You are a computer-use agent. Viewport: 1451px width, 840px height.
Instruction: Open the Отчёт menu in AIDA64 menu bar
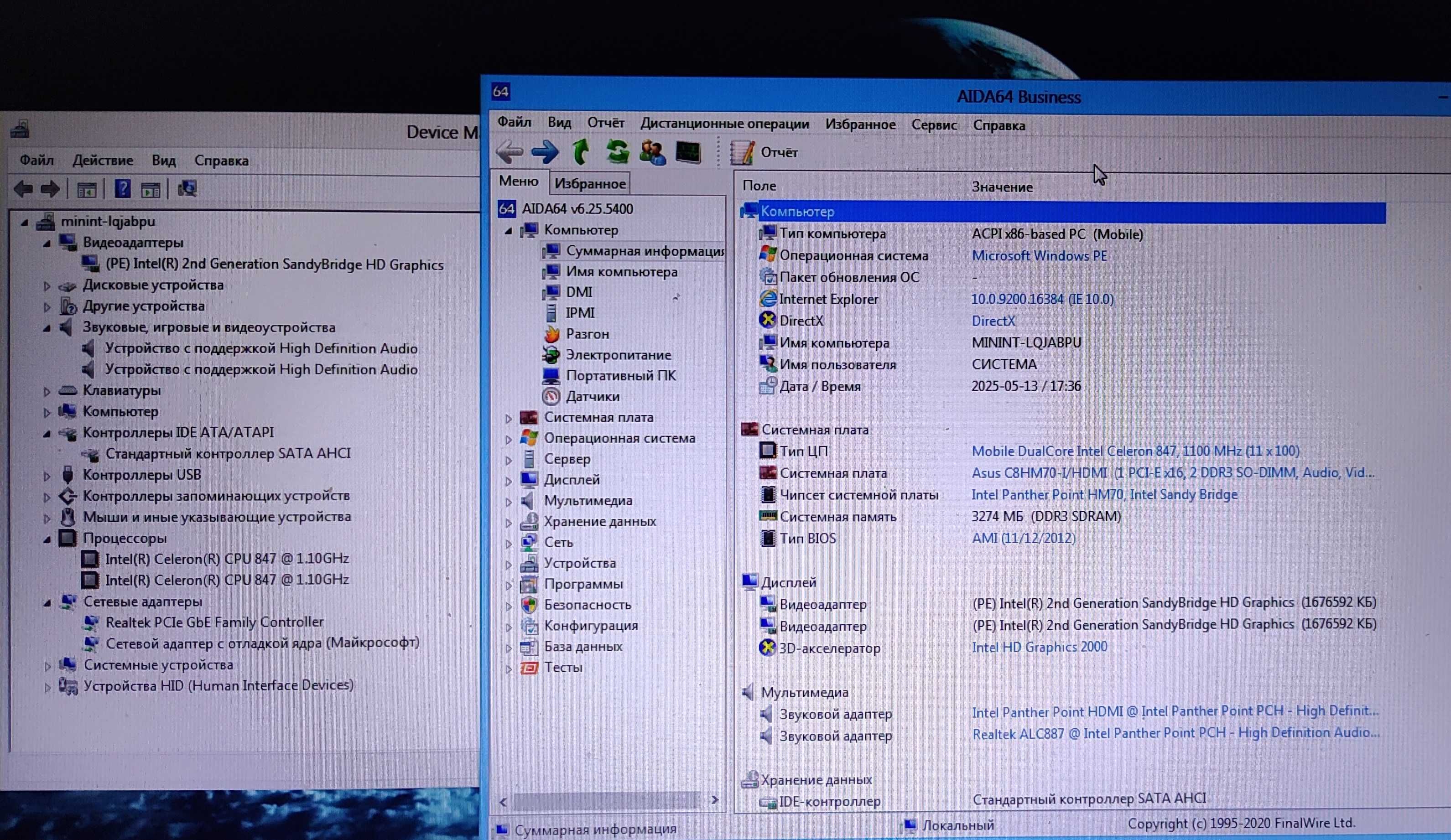606,123
